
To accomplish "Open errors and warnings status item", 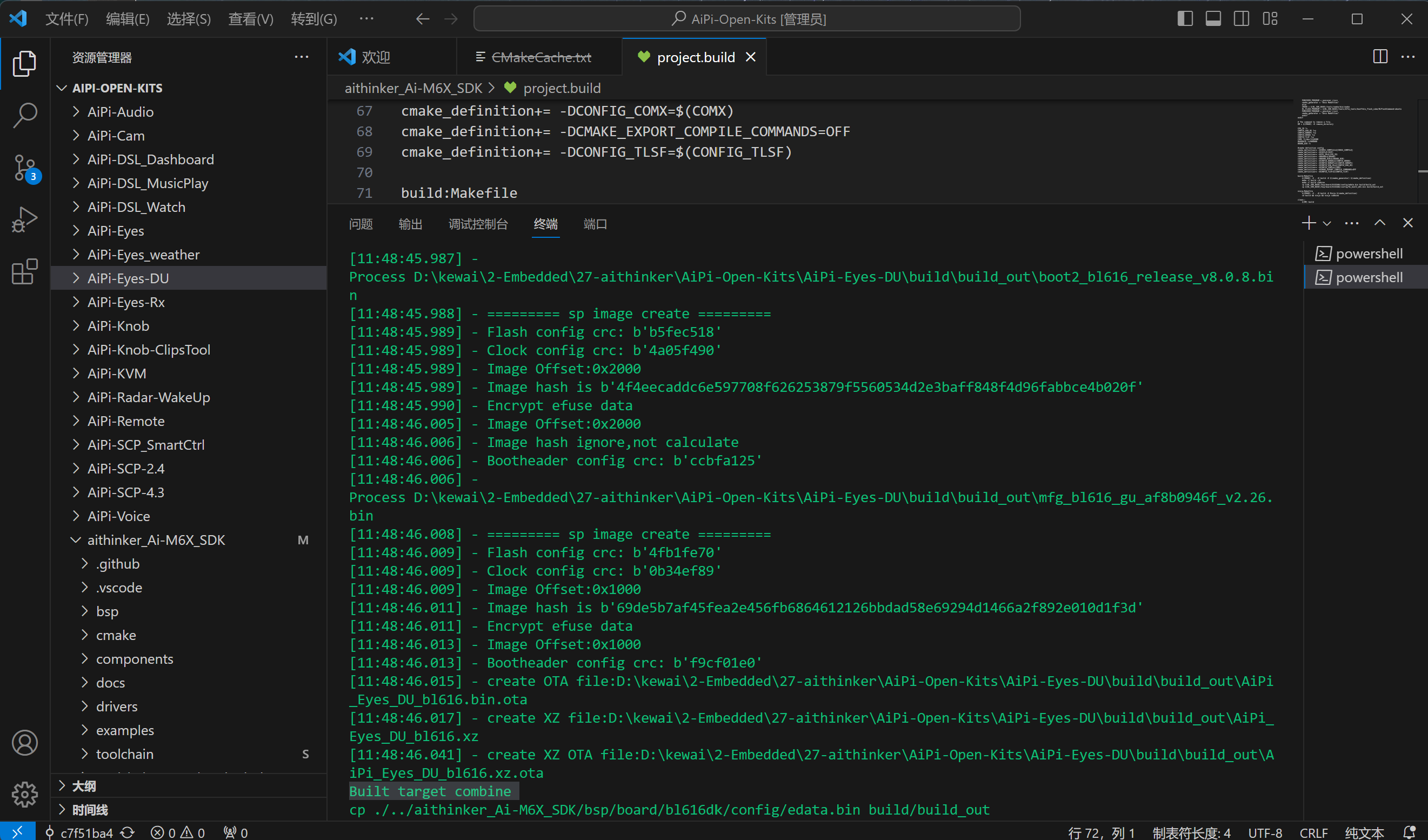I will tap(178, 832).
